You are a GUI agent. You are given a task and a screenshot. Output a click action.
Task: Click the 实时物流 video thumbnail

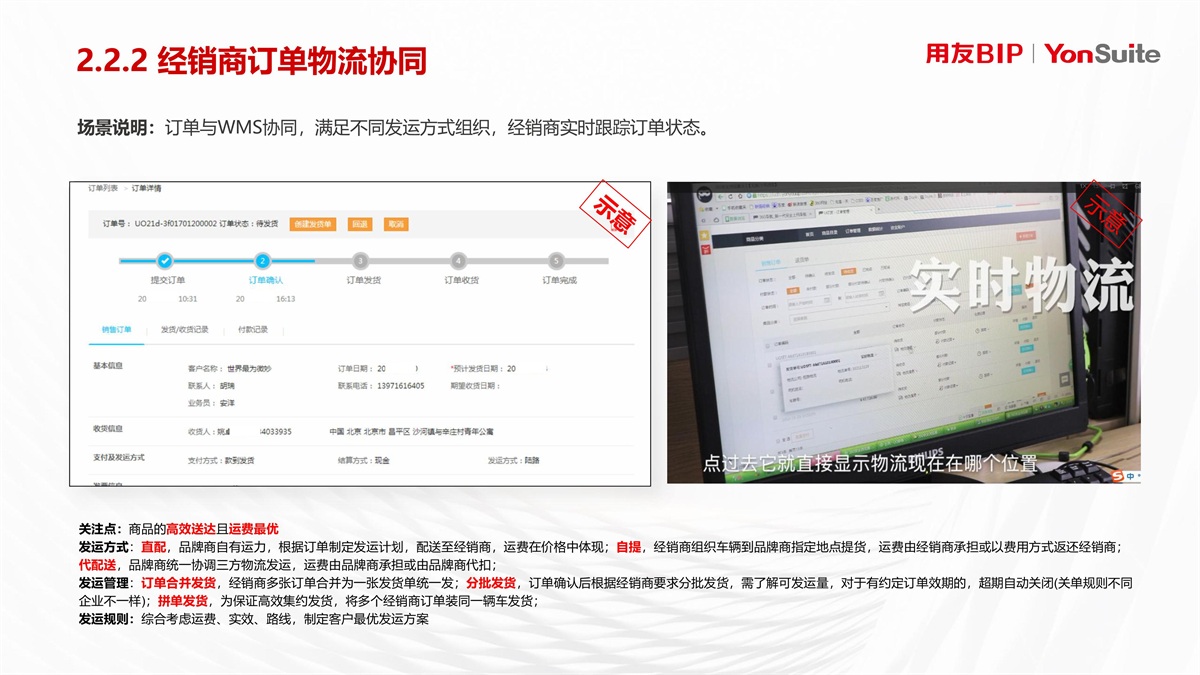point(903,332)
